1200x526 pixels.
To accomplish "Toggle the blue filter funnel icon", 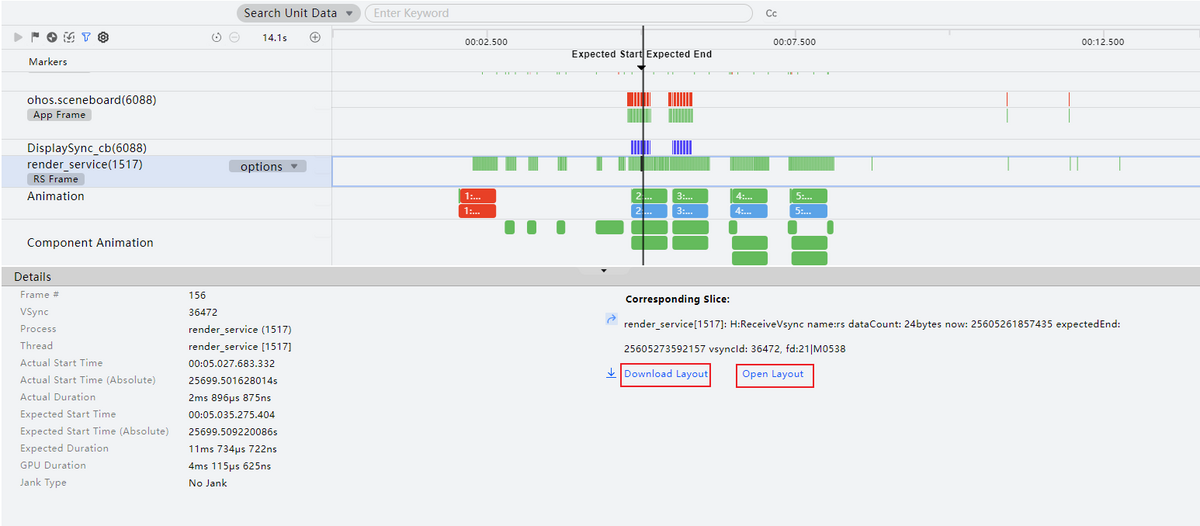I will 86,37.
